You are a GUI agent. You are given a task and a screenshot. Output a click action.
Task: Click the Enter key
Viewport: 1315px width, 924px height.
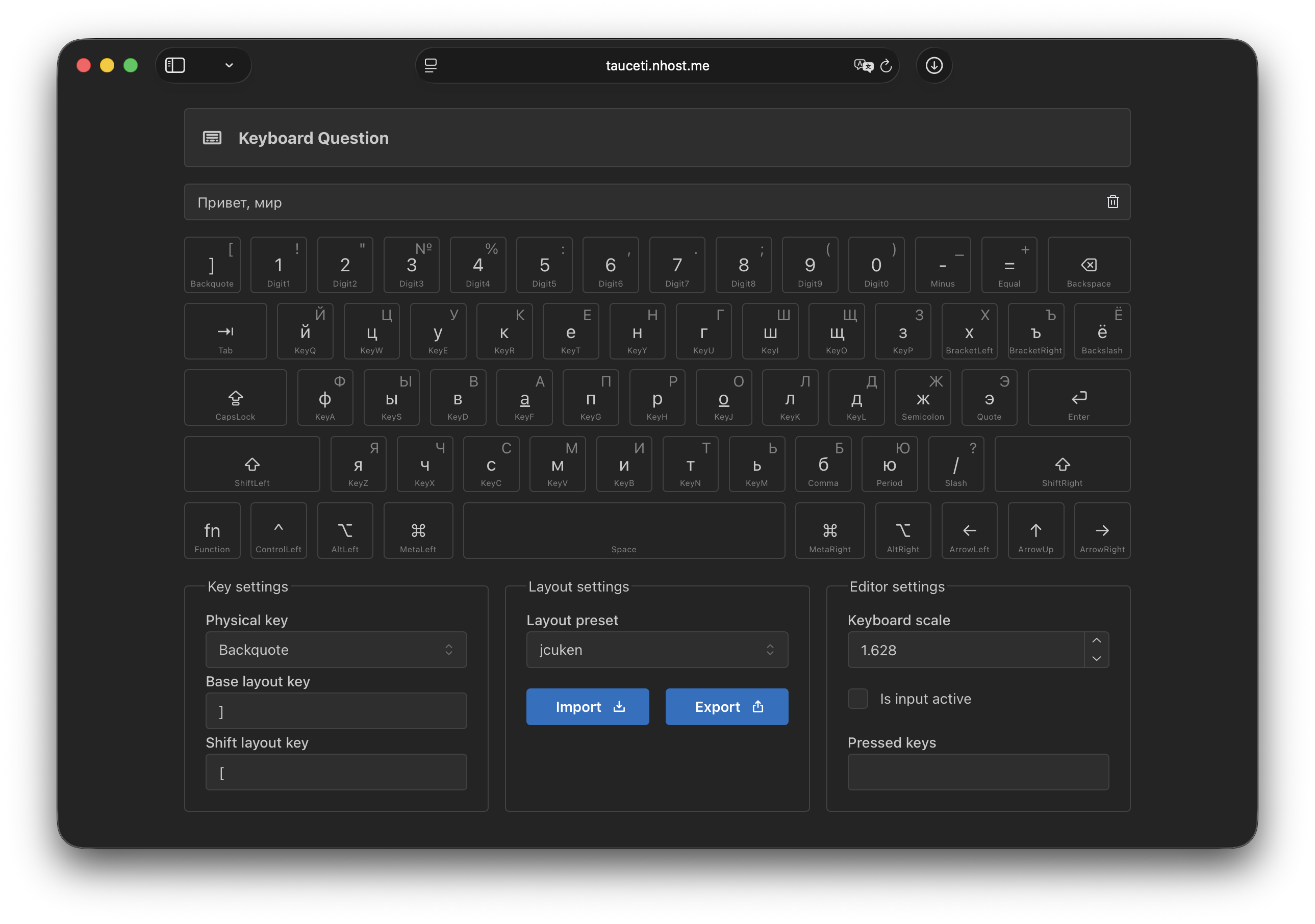(1078, 397)
